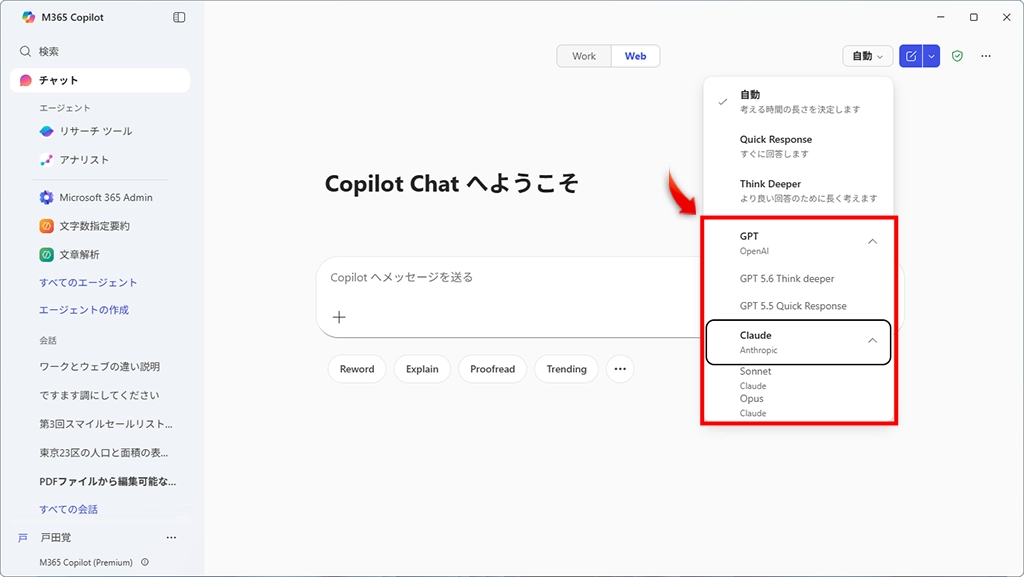This screenshot has height=577, width=1024.
Task: Open the 文章解析 agent
Action: tap(69, 255)
